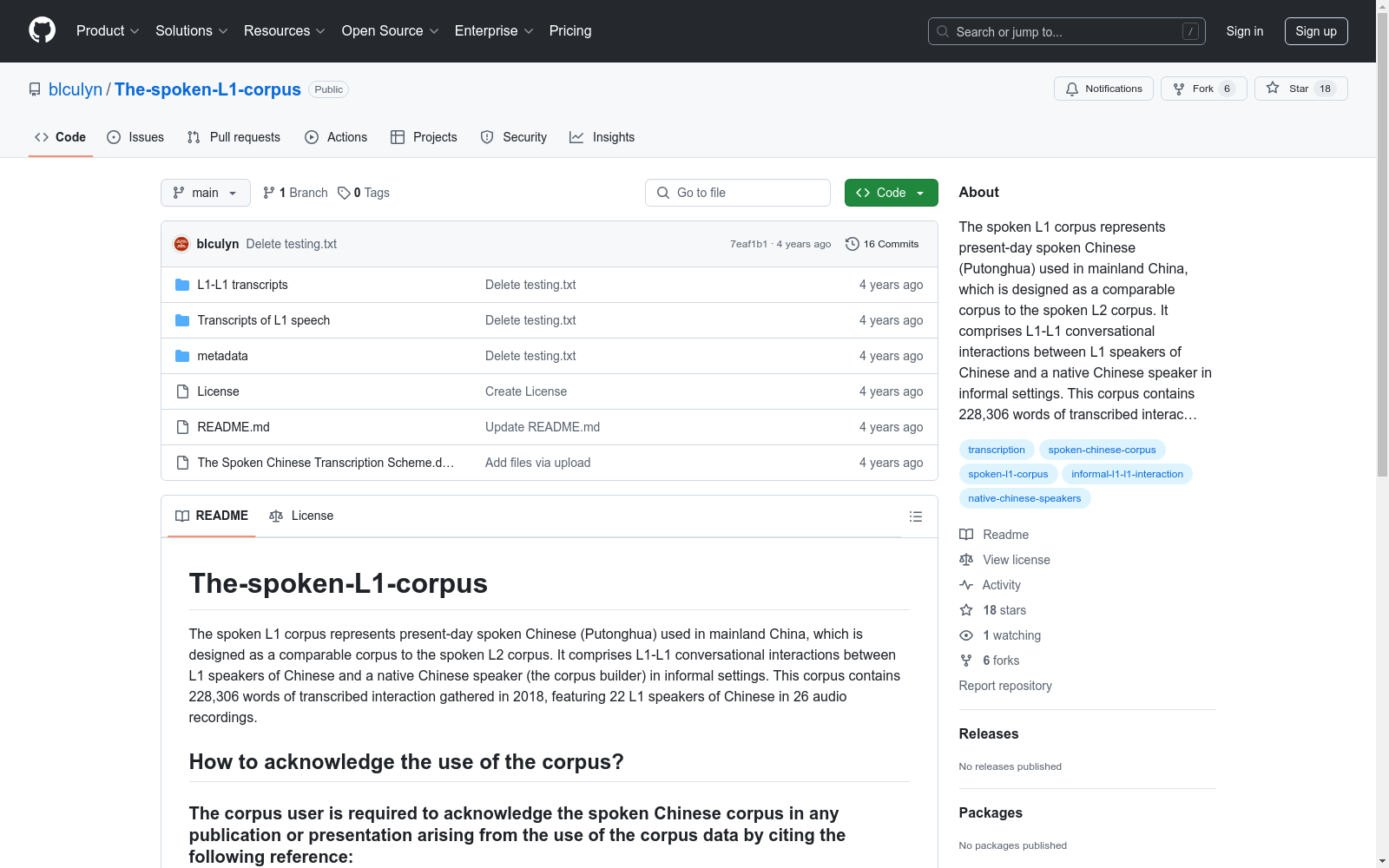Expand the Resources menu
1389x868 pixels.
point(285,30)
